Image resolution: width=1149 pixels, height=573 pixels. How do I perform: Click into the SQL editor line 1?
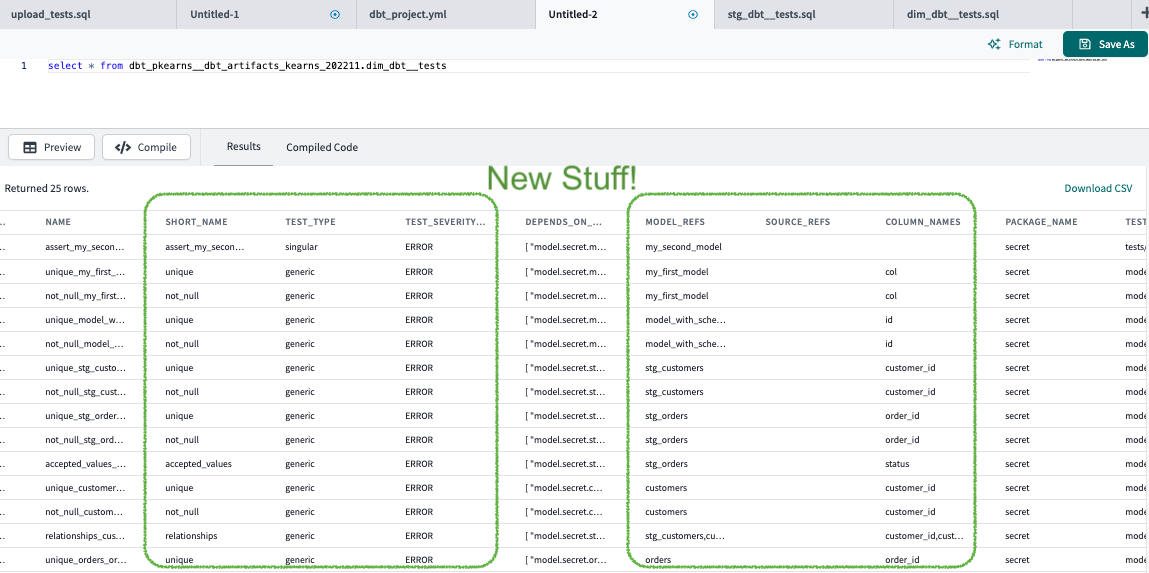click(x=539, y=66)
